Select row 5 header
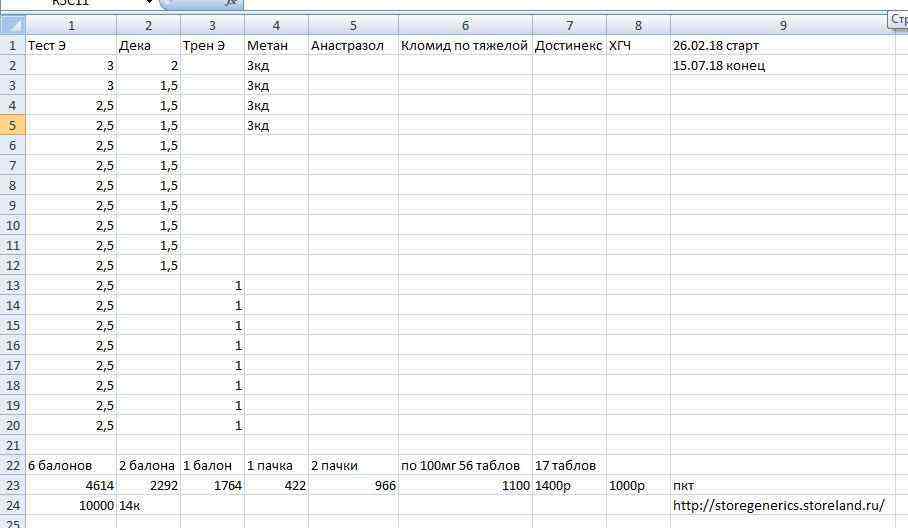Screen dimensions: 908x528 12,125
